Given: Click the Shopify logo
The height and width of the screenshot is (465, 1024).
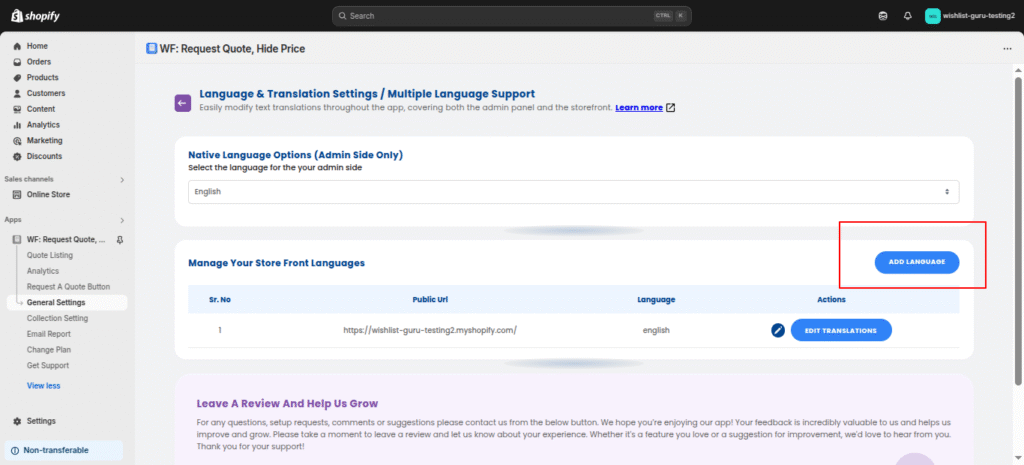Looking at the screenshot, I should coord(36,16).
